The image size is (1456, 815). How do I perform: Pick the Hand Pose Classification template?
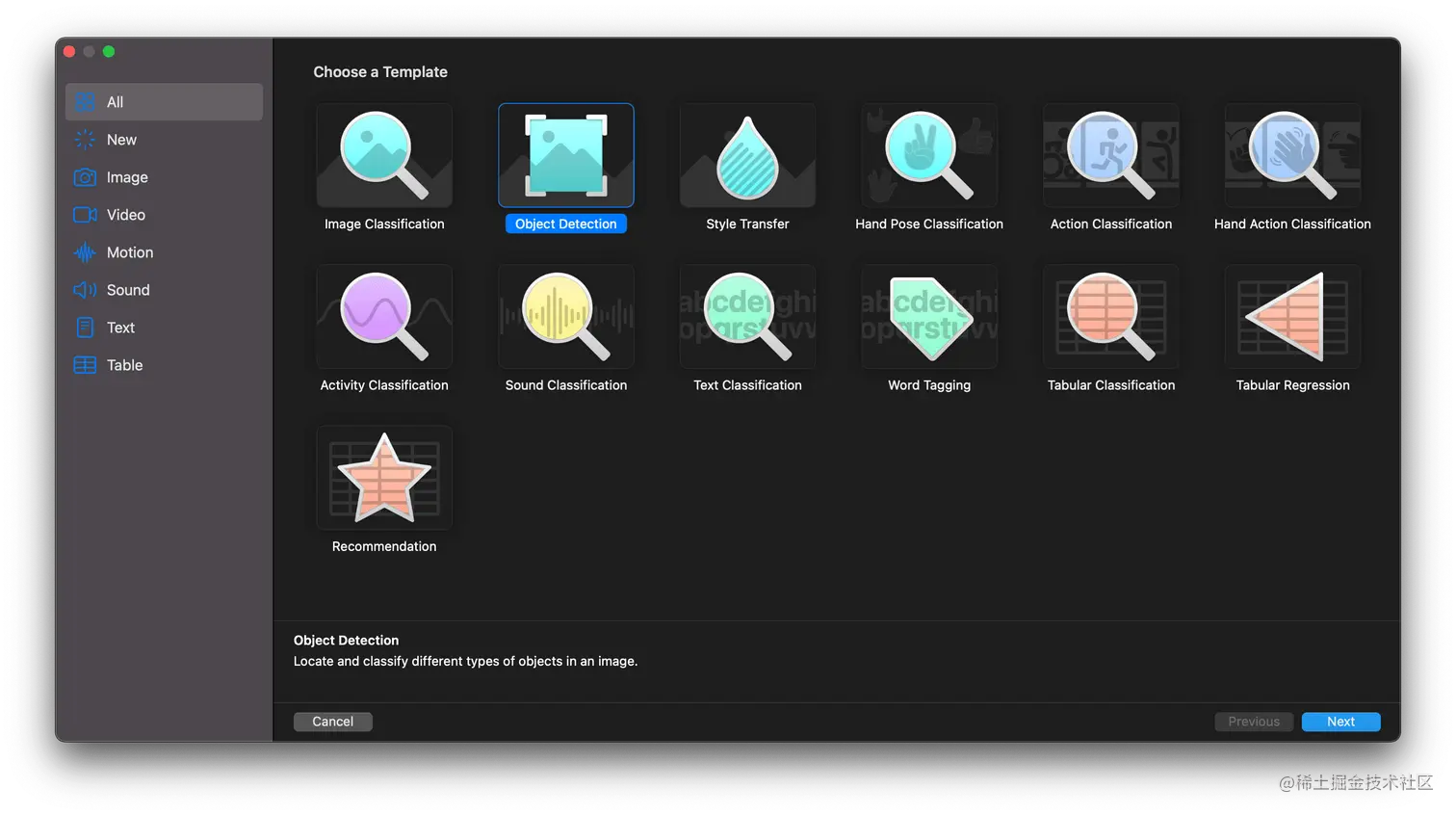[x=928, y=155]
